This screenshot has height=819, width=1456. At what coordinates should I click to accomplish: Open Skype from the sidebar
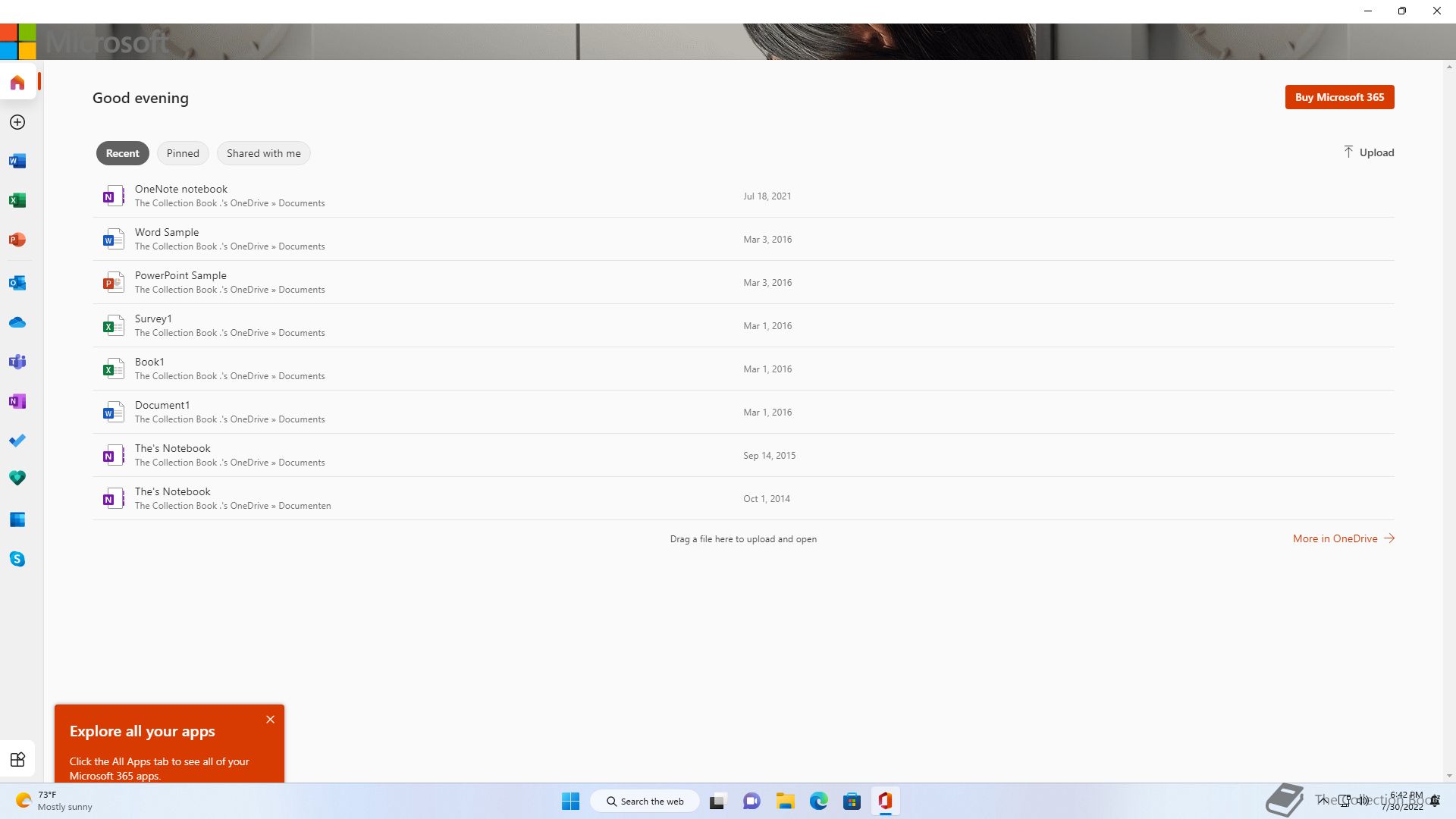17,559
